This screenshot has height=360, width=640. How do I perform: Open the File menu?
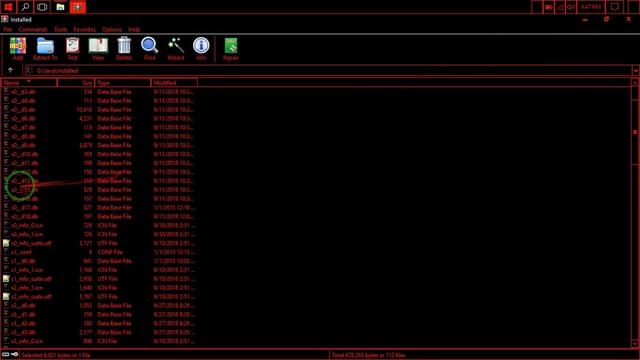[8, 29]
